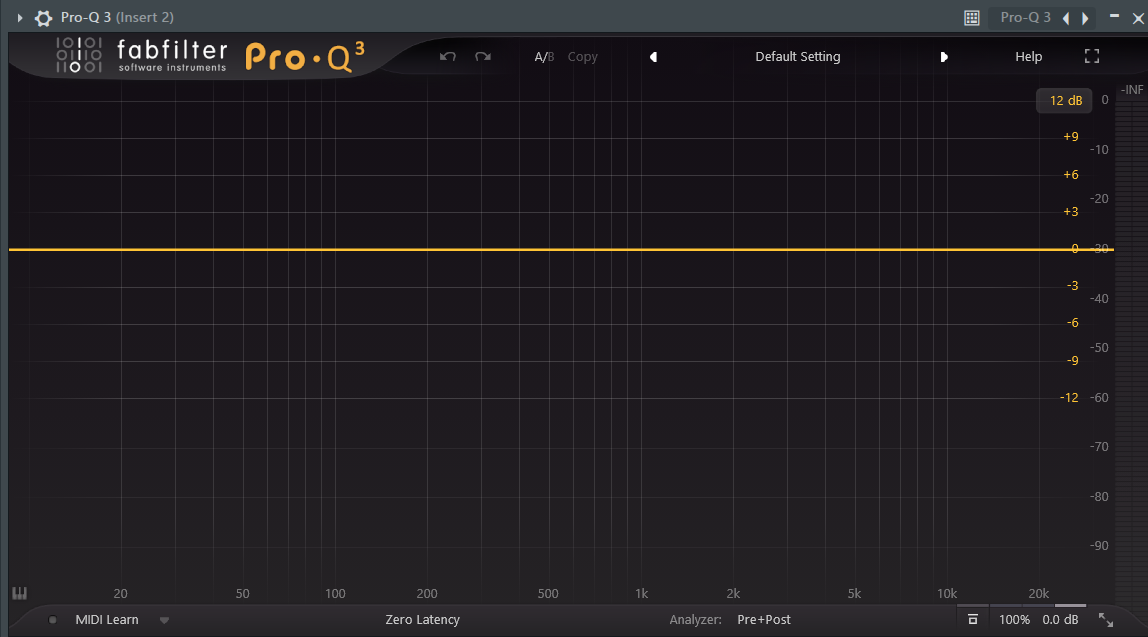Open the Help menu

[1029, 56]
